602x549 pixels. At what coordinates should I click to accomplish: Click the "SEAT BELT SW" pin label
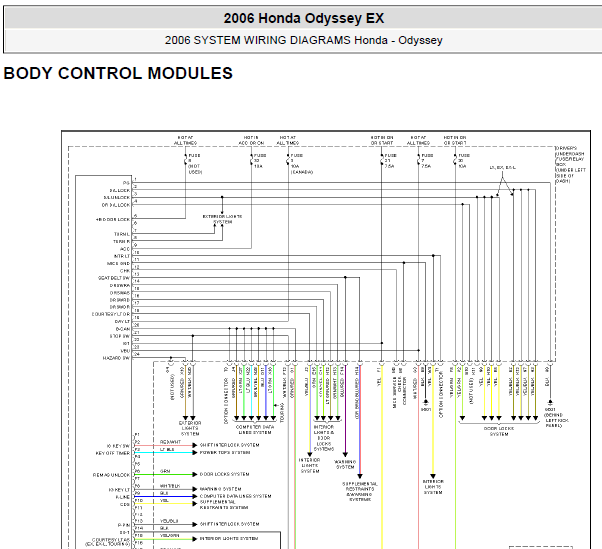(114, 278)
